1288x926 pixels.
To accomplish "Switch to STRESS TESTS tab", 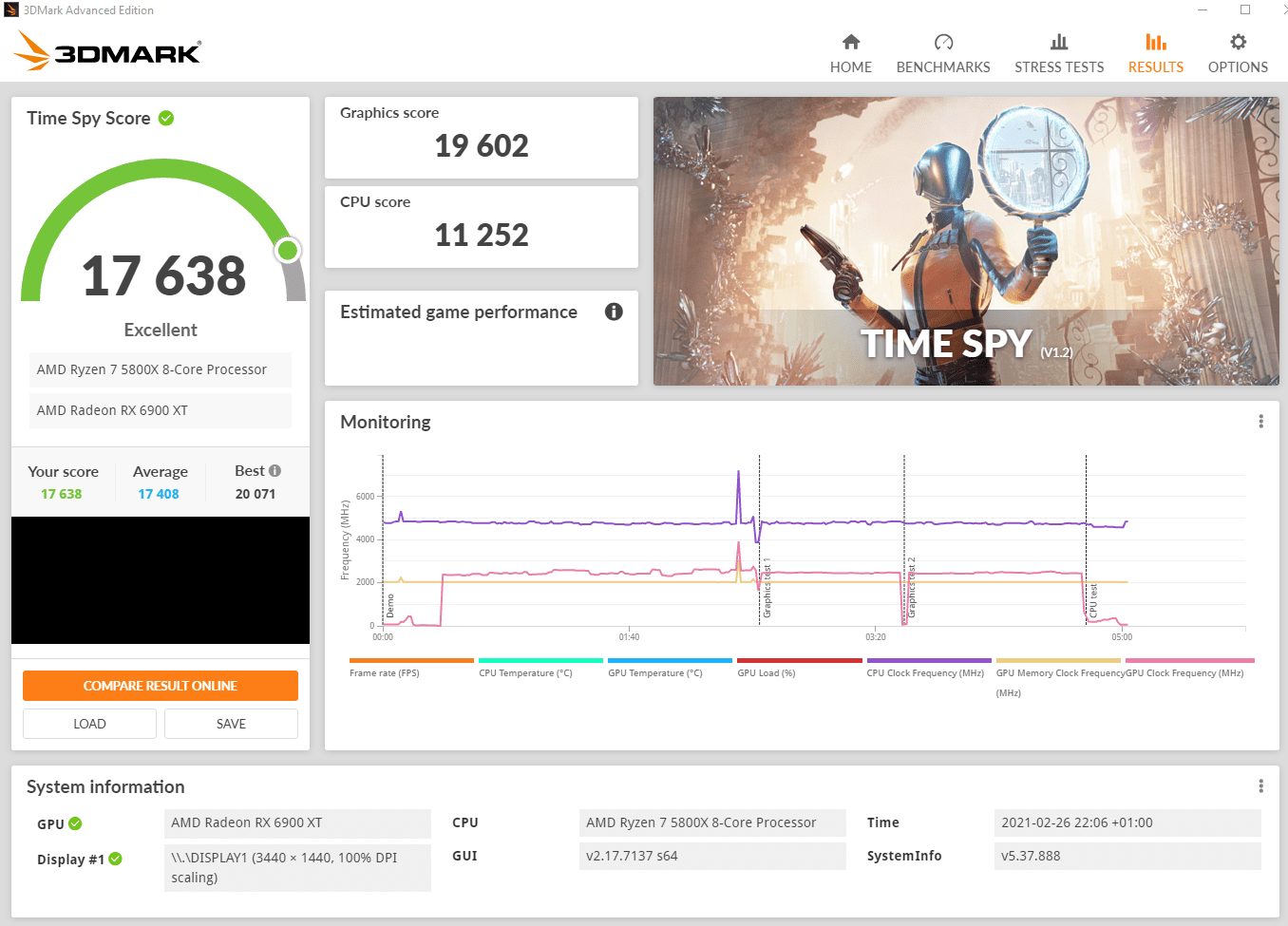I will (1059, 54).
